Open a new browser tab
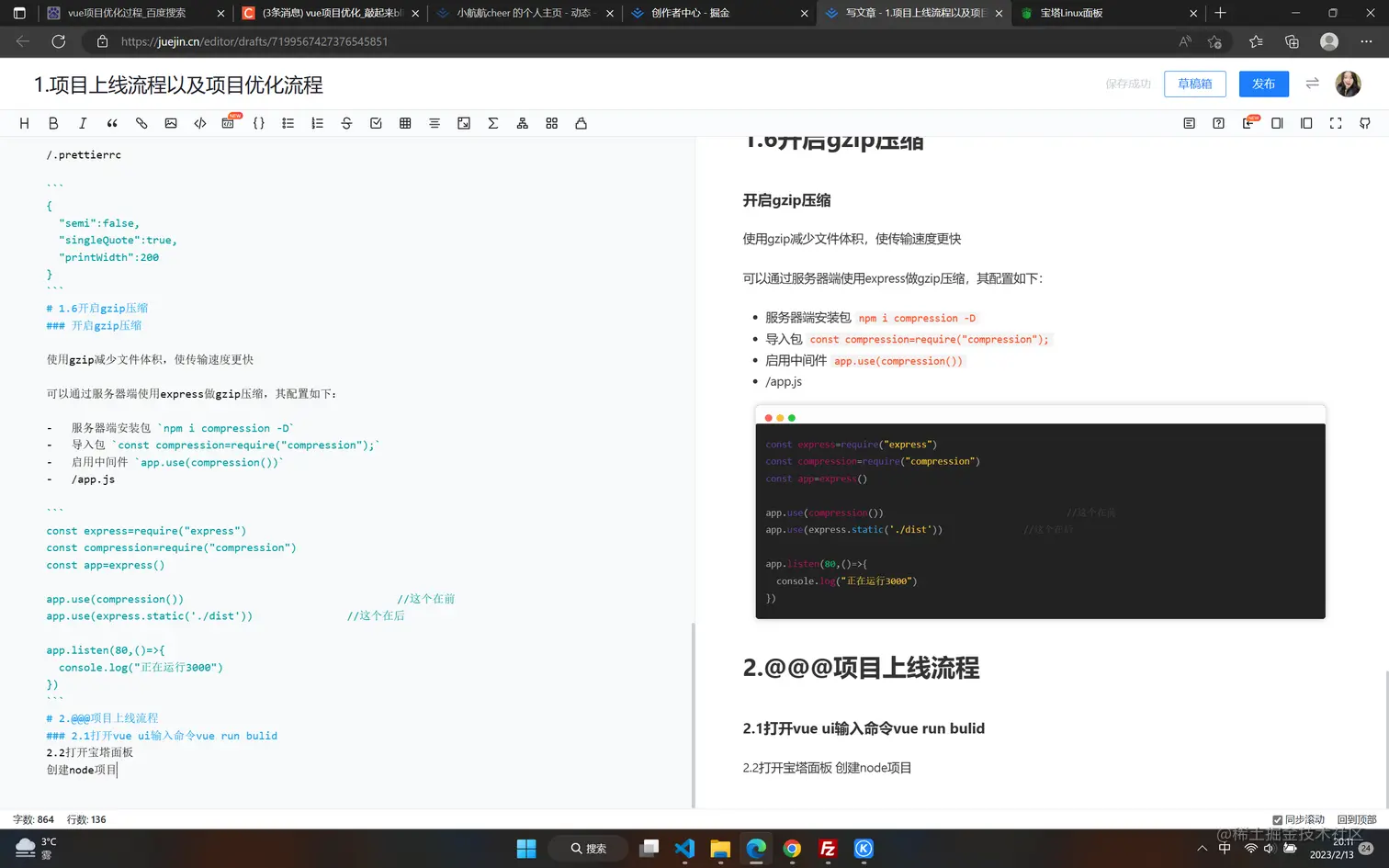Viewport: 1389px width, 868px height. click(1221, 13)
